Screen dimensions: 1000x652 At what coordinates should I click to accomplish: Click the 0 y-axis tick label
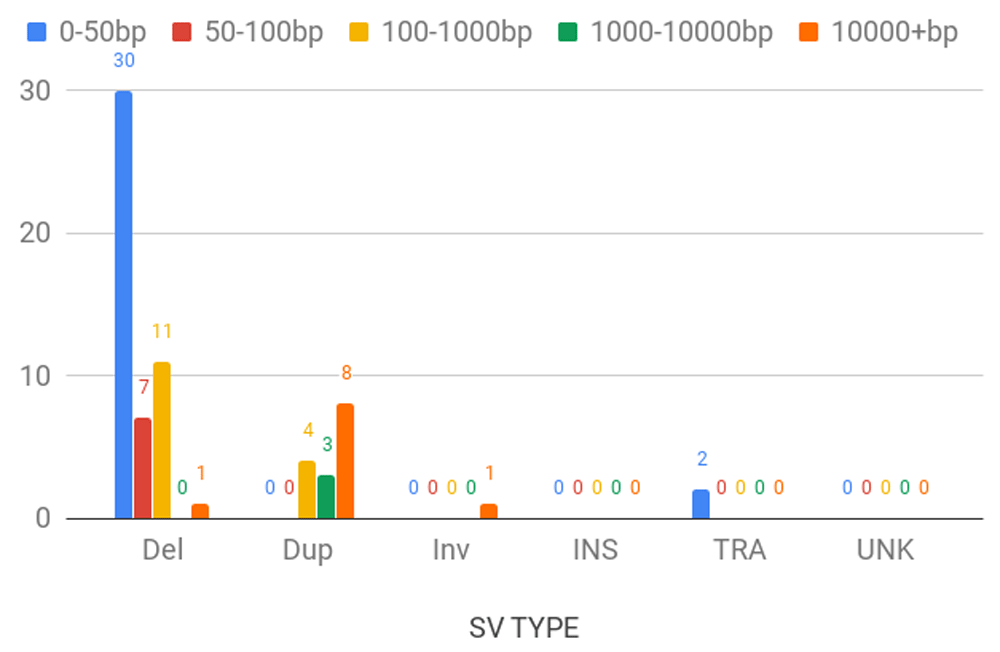coord(43,518)
